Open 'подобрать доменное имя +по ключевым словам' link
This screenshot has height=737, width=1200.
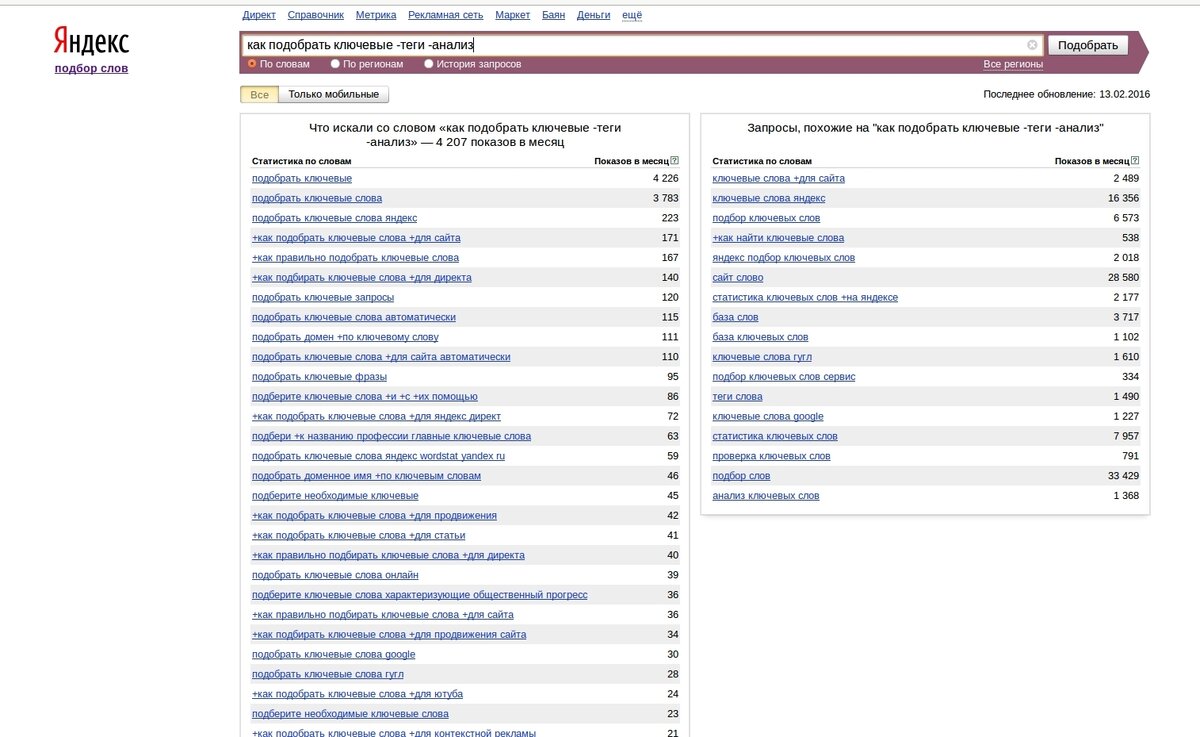(x=366, y=476)
